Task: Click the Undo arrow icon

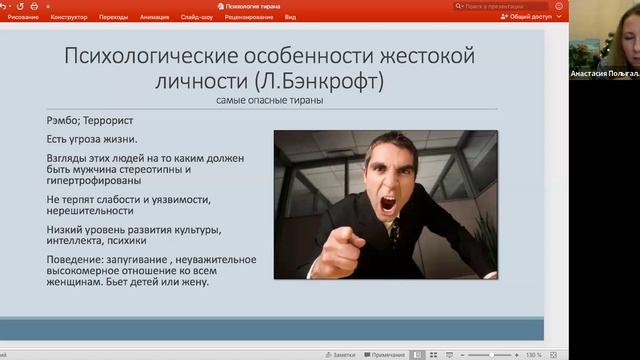Action: (x=3, y=6)
